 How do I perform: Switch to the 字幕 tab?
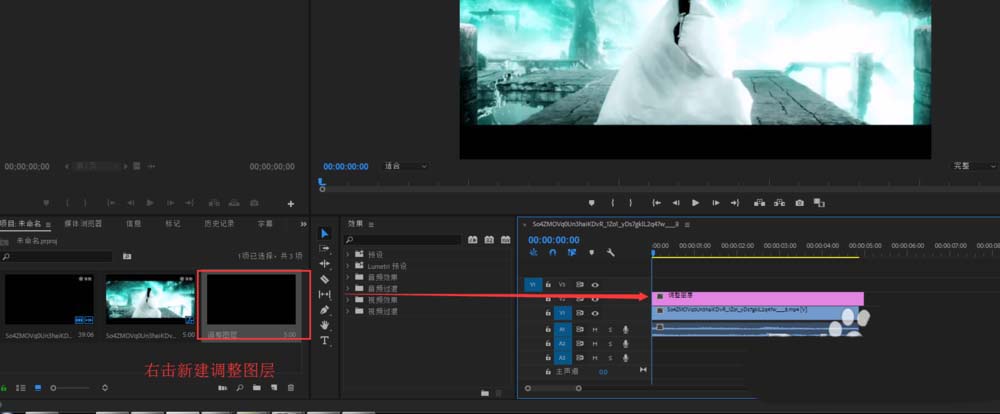coord(265,224)
